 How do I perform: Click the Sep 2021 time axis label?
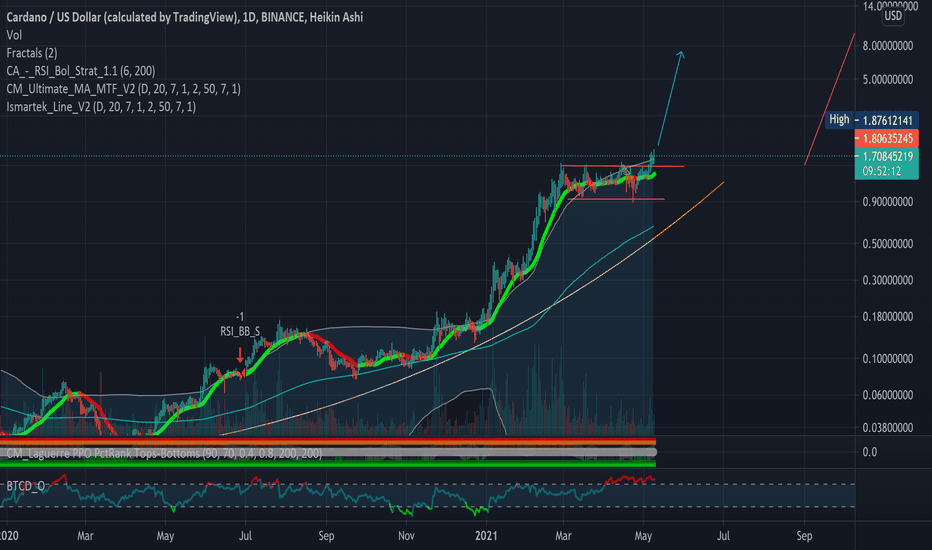[x=804, y=536]
